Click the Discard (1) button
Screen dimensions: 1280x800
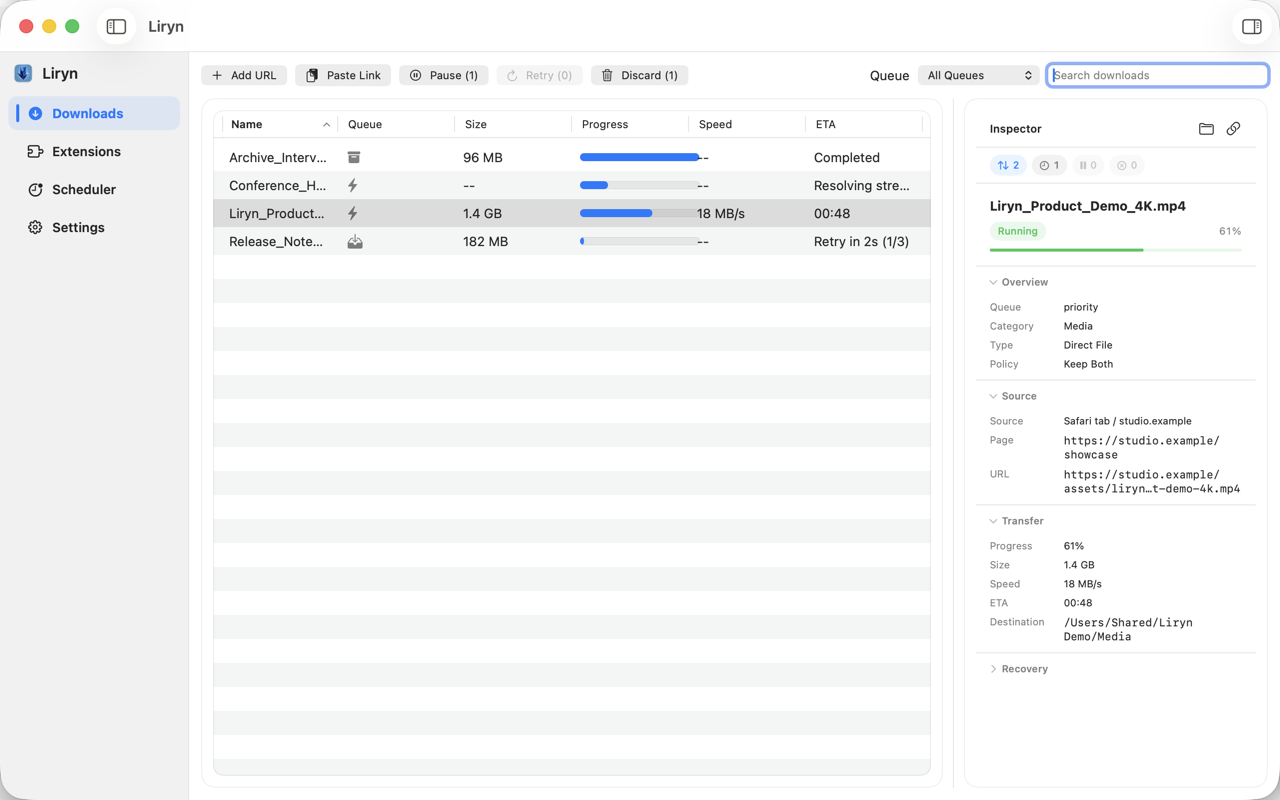(x=640, y=75)
